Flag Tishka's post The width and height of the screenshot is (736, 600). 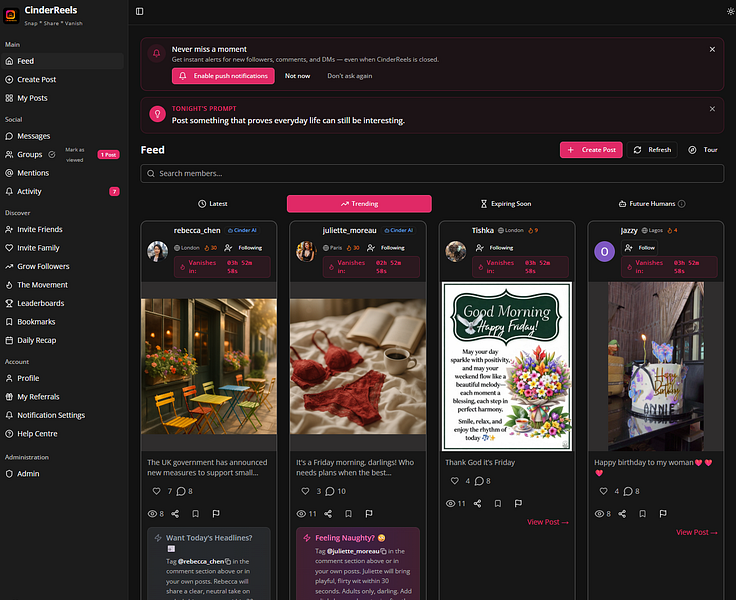518,503
